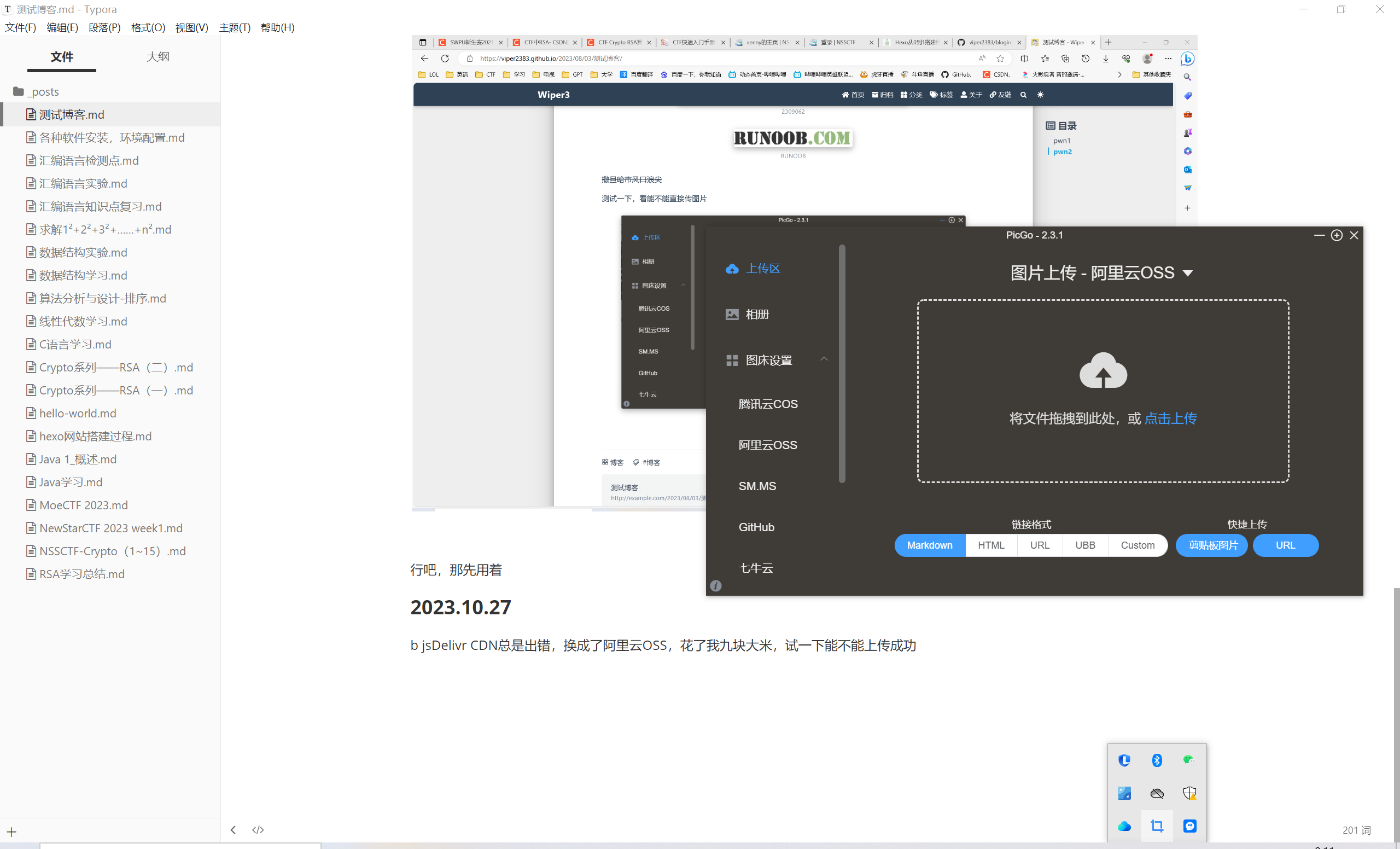Open the WeChat tray icon

pyautogui.click(x=1189, y=760)
